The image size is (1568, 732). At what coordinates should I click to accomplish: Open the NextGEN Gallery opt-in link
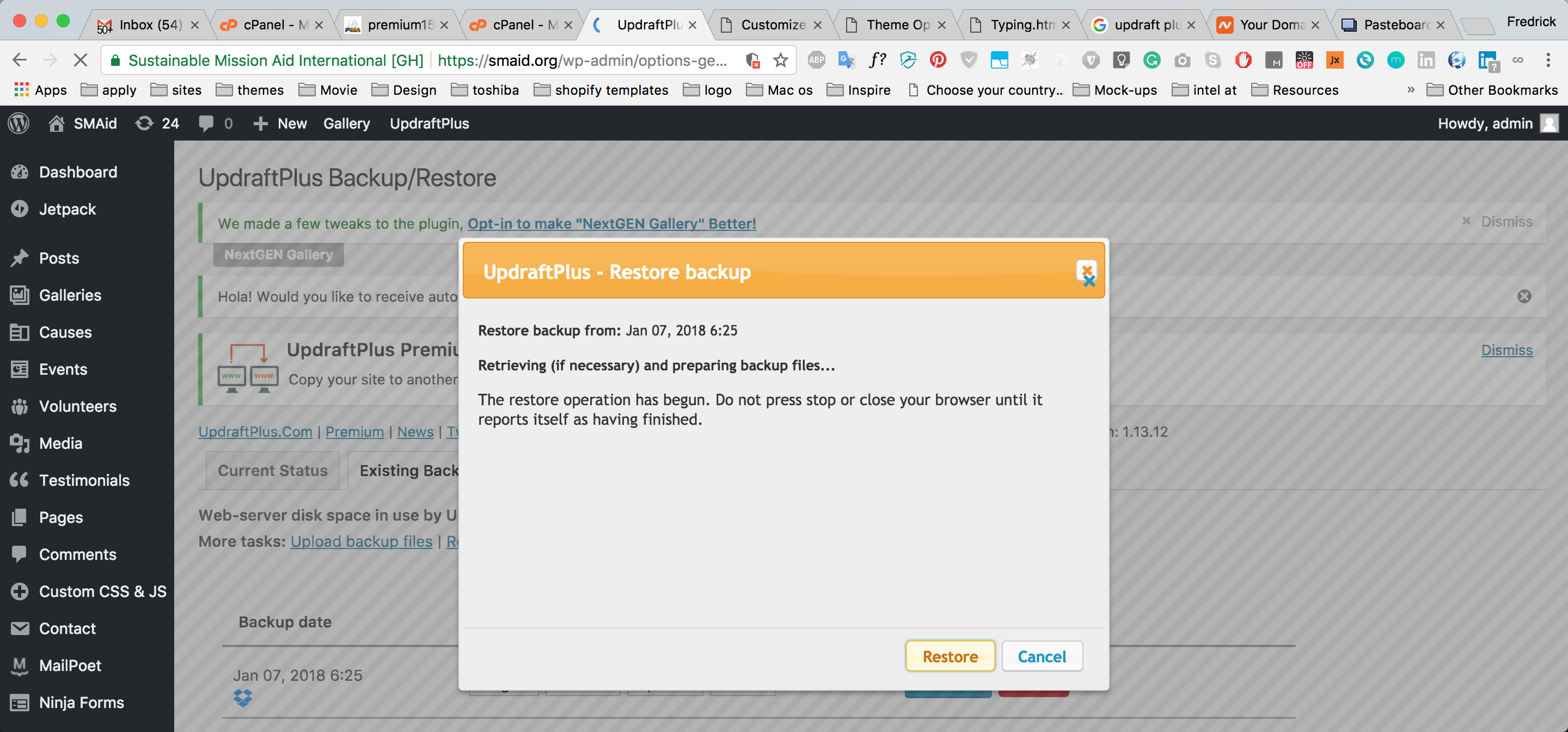click(612, 223)
